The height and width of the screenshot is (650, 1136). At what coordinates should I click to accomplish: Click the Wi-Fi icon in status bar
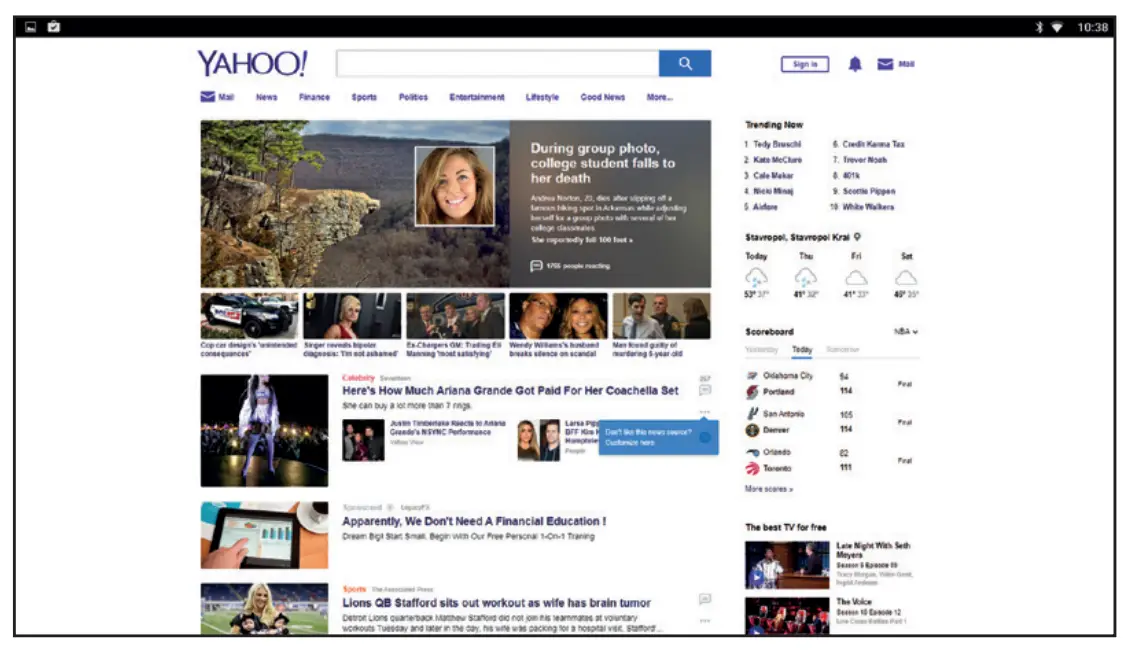click(x=1057, y=28)
